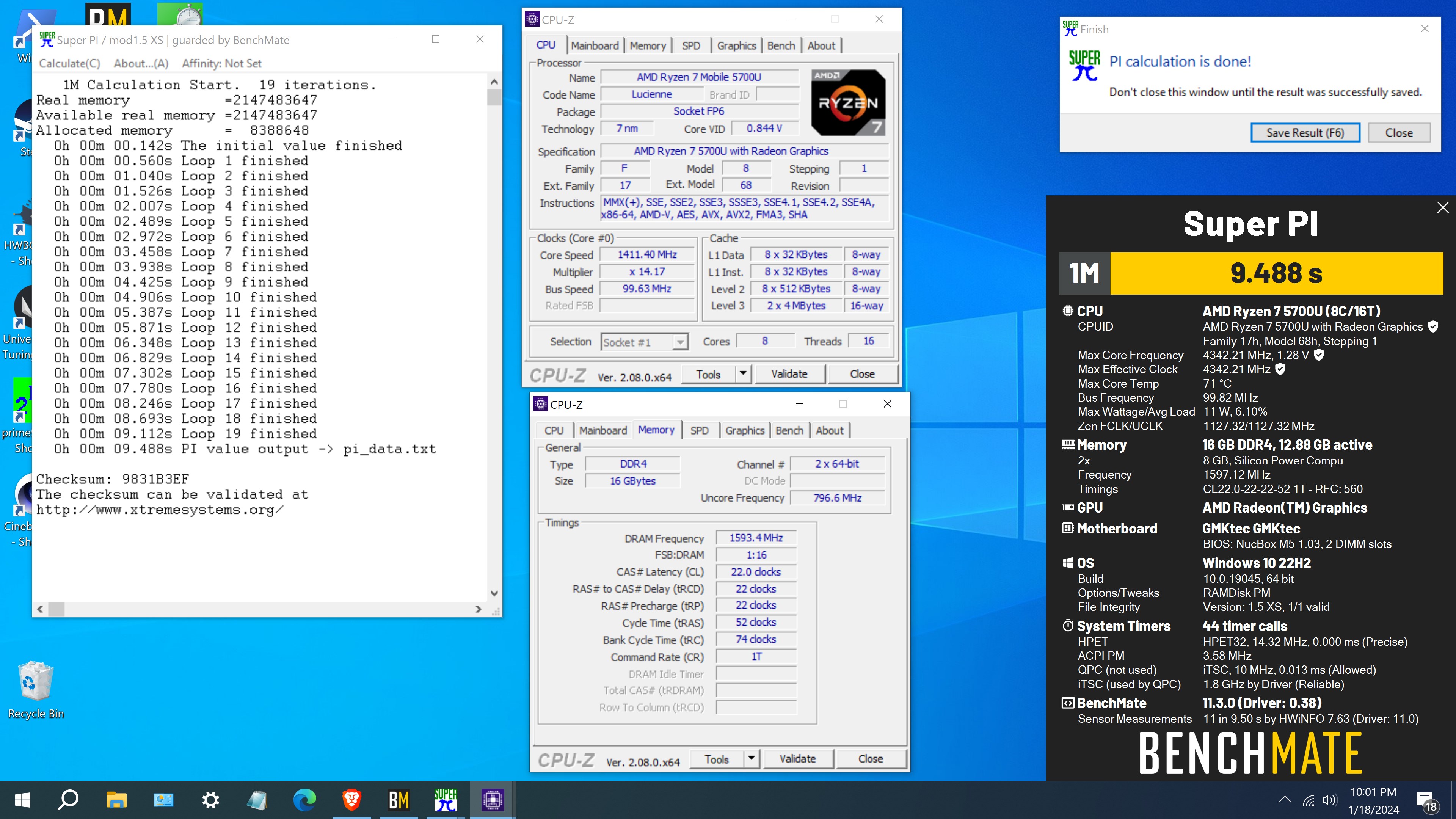The height and width of the screenshot is (819, 1456).
Task: Open Mainboard tab in bottom CPU-Z
Action: pyautogui.click(x=603, y=430)
